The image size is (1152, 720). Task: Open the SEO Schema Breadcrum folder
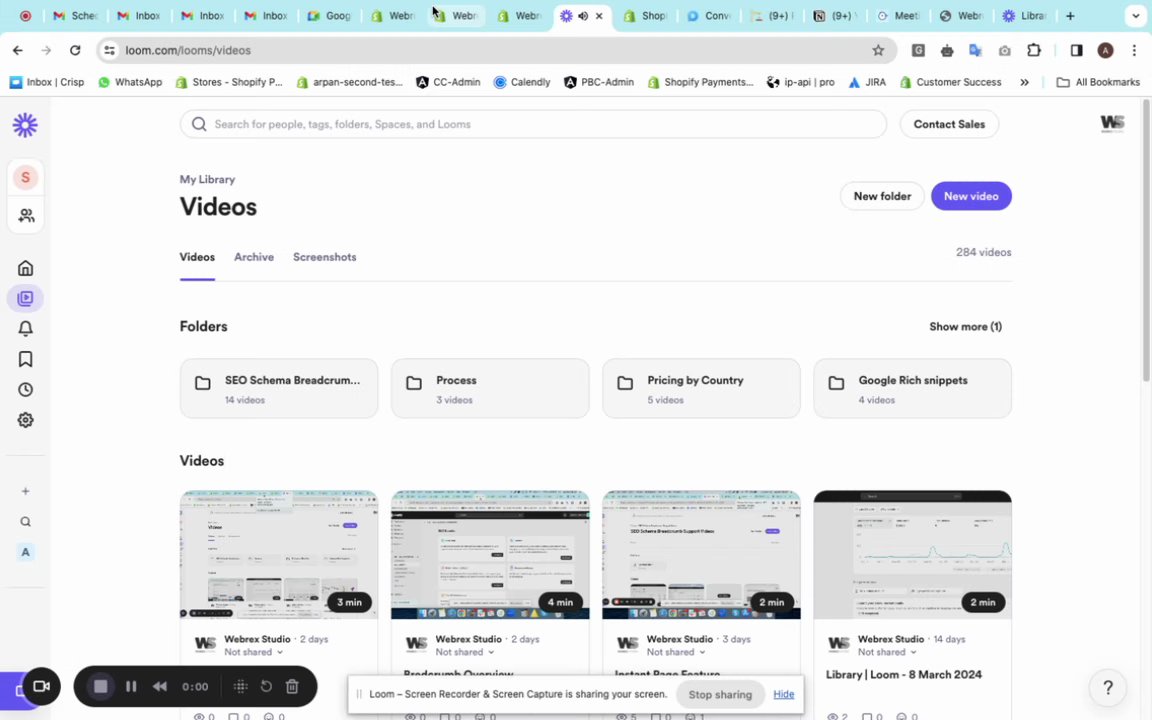tap(278, 389)
